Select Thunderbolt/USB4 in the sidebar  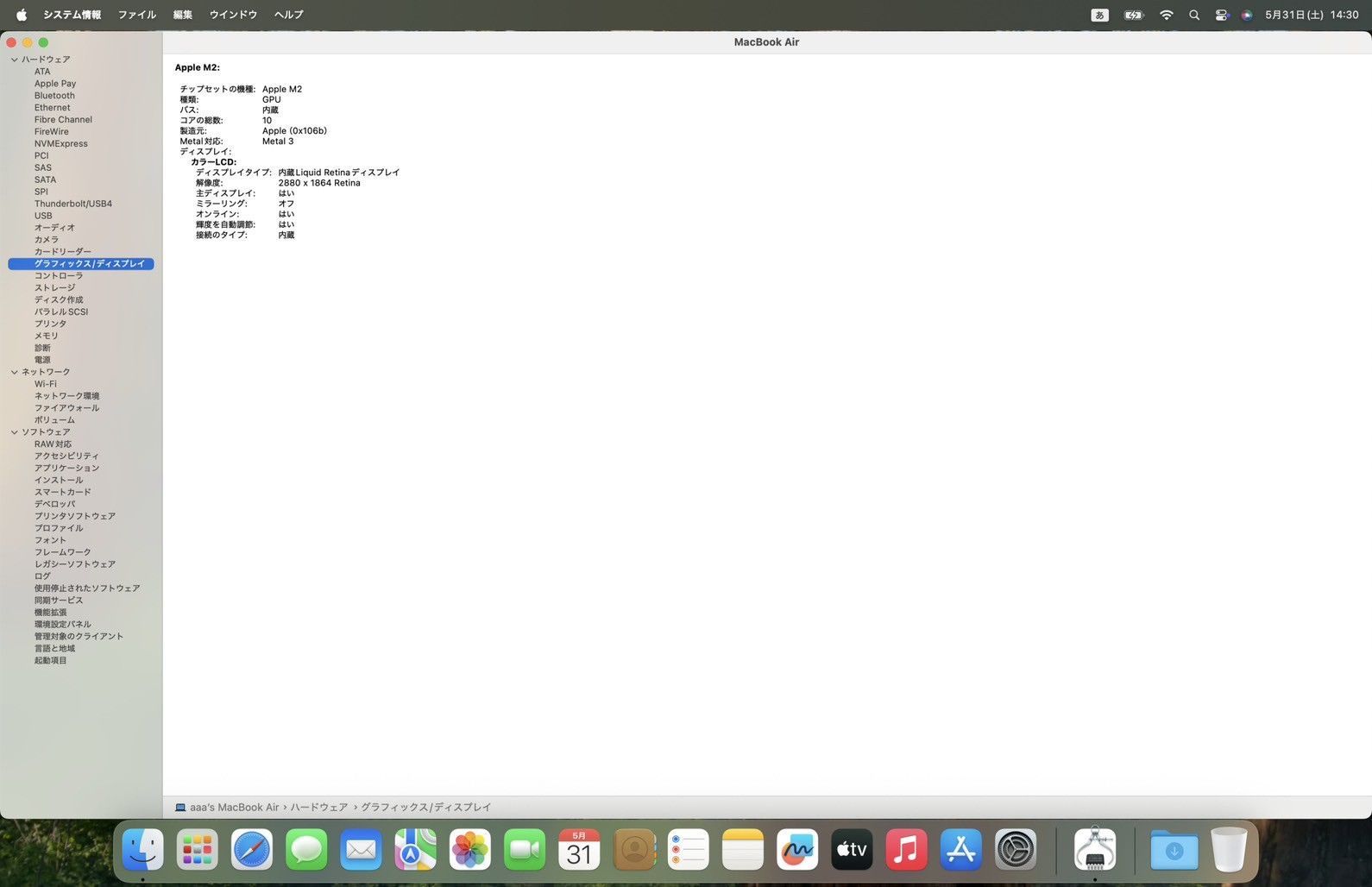click(73, 204)
